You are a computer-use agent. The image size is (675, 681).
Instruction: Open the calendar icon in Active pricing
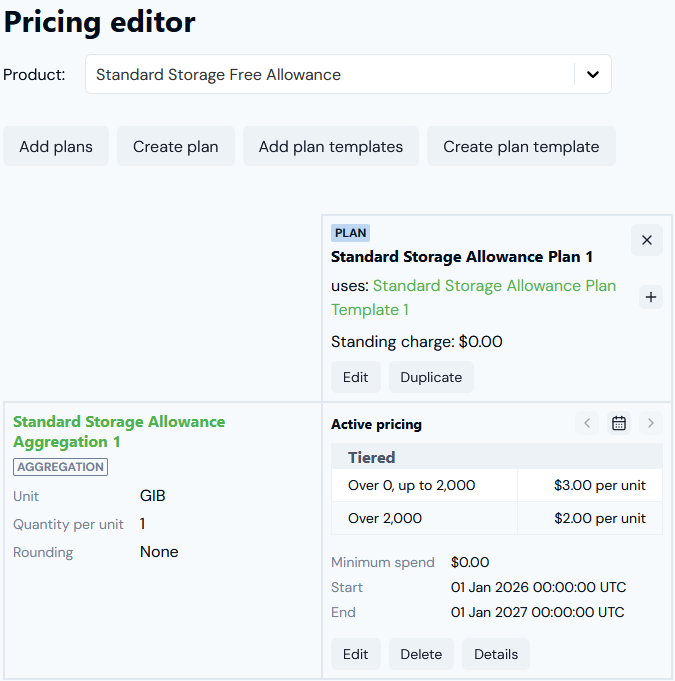[619, 423]
